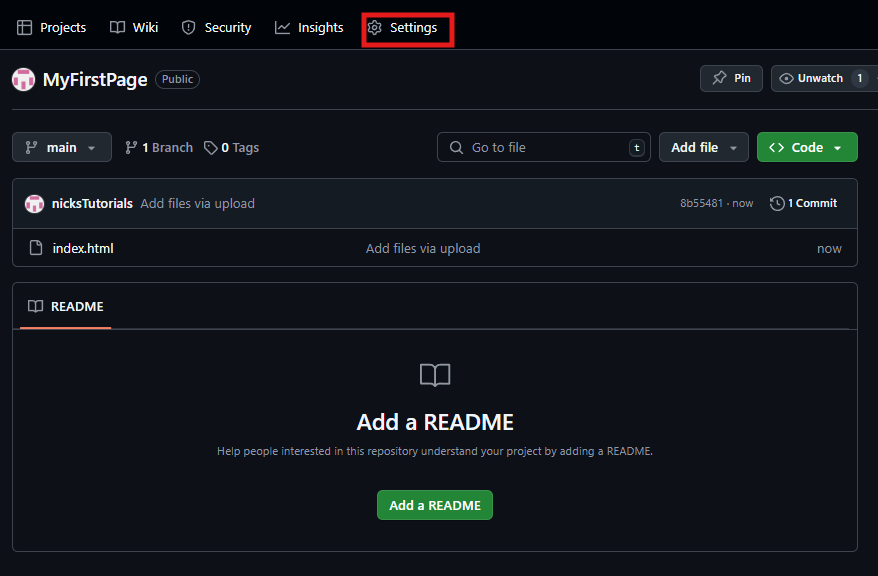The height and width of the screenshot is (576, 878).
Task: Open the Wiki tab
Action: (134, 27)
